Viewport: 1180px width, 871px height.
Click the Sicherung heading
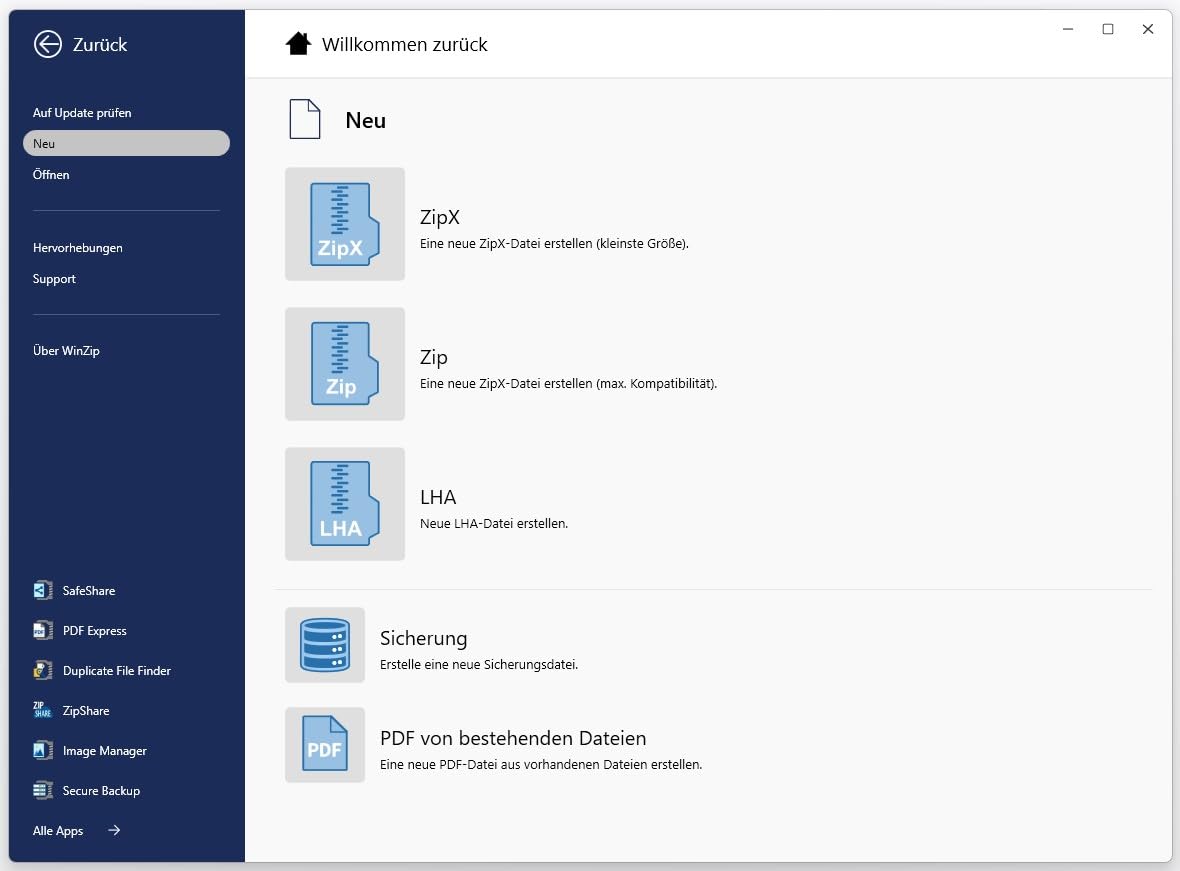(x=424, y=638)
